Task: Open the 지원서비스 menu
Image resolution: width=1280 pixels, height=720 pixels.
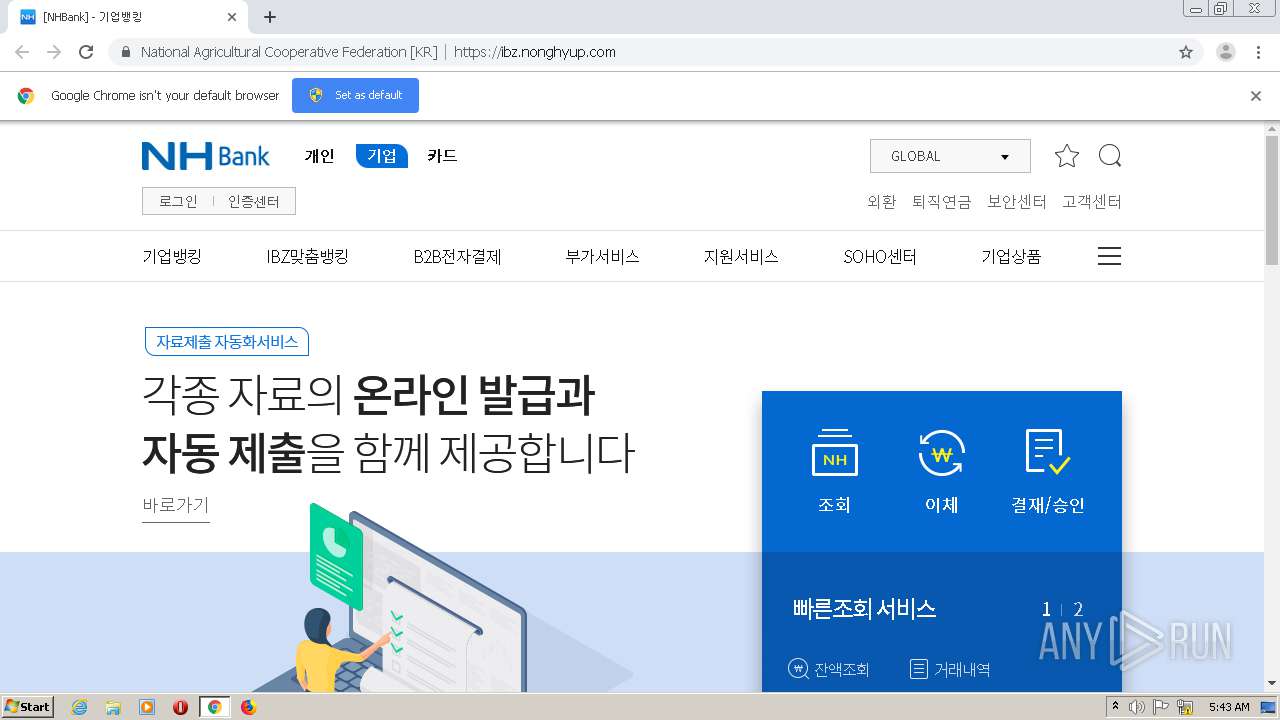Action: [x=741, y=257]
